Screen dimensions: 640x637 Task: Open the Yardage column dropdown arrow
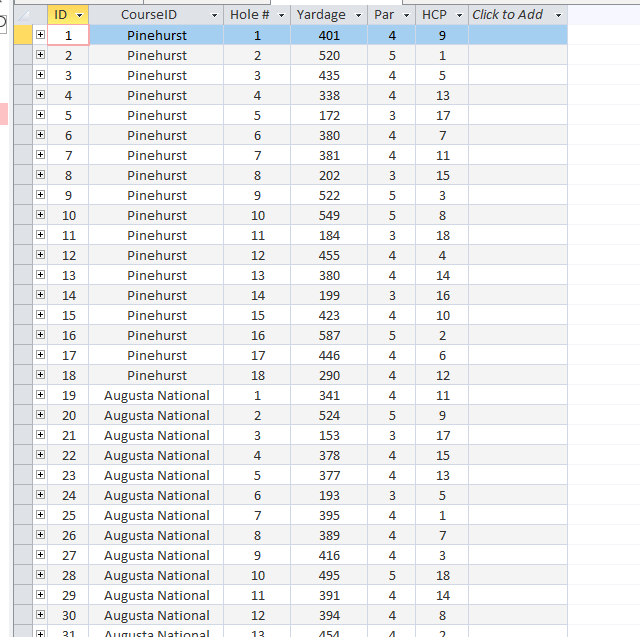pyautogui.click(x=358, y=16)
